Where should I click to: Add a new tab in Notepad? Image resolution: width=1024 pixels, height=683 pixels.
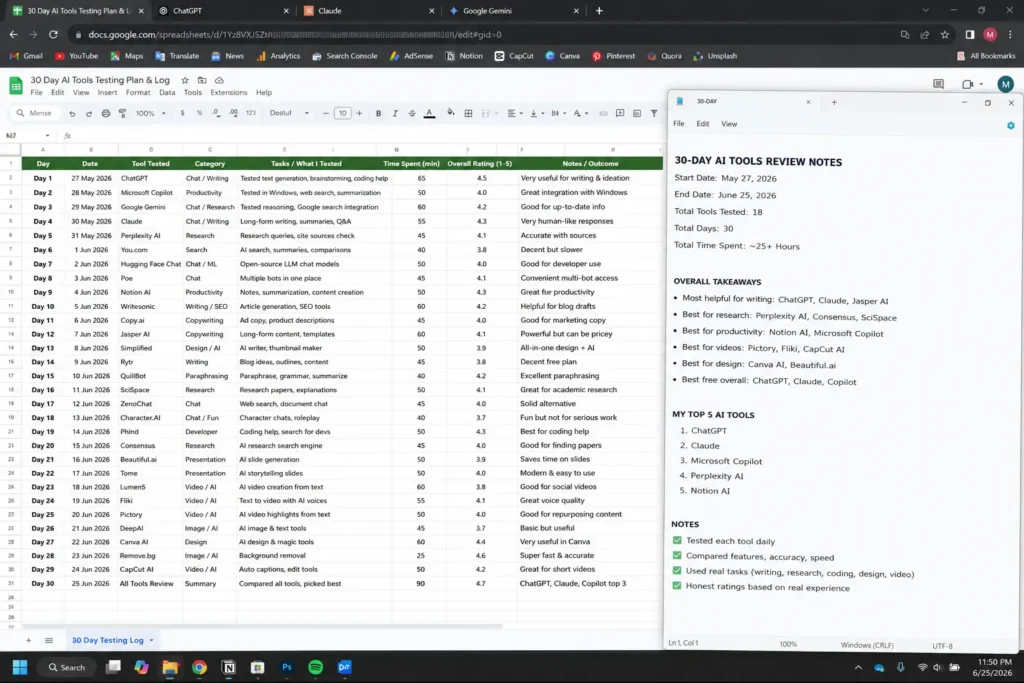click(834, 103)
